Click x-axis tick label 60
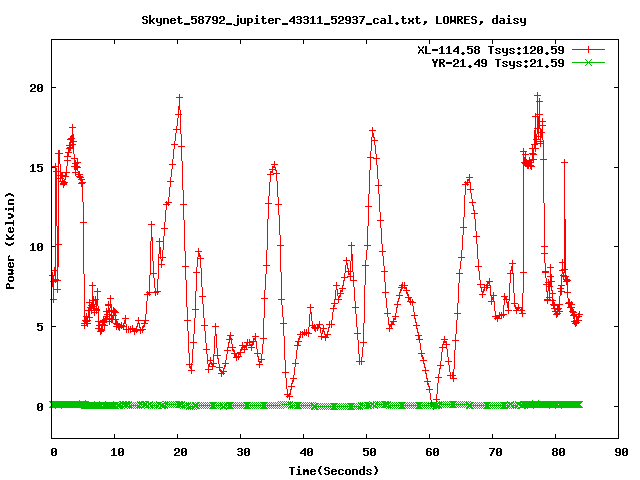The width and height of the screenshot is (640, 480). pos(432,452)
